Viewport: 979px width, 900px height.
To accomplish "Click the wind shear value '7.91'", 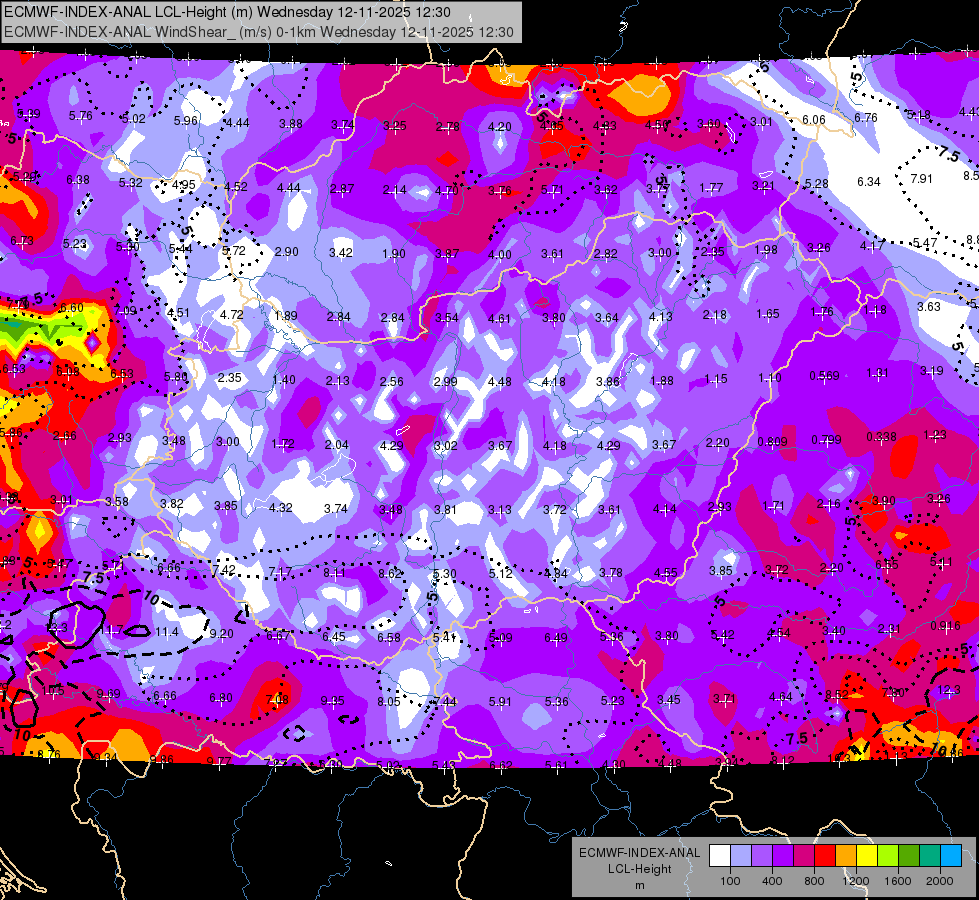I will (922, 179).
